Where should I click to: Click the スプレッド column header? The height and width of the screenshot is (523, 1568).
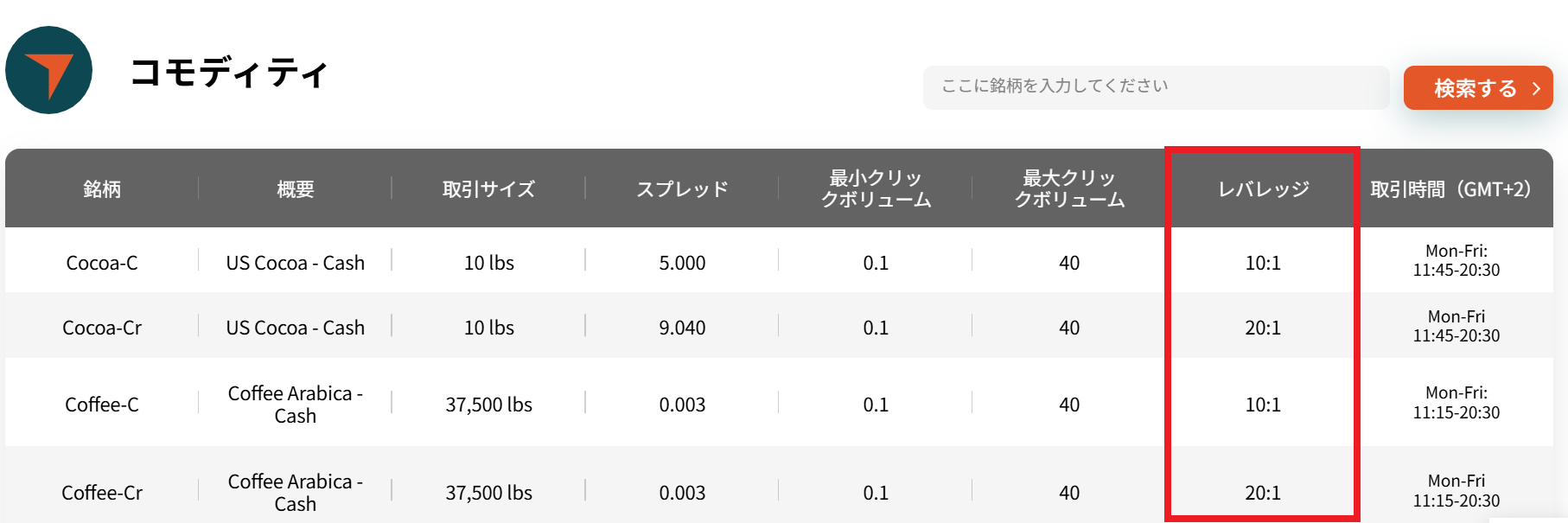[682, 188]
